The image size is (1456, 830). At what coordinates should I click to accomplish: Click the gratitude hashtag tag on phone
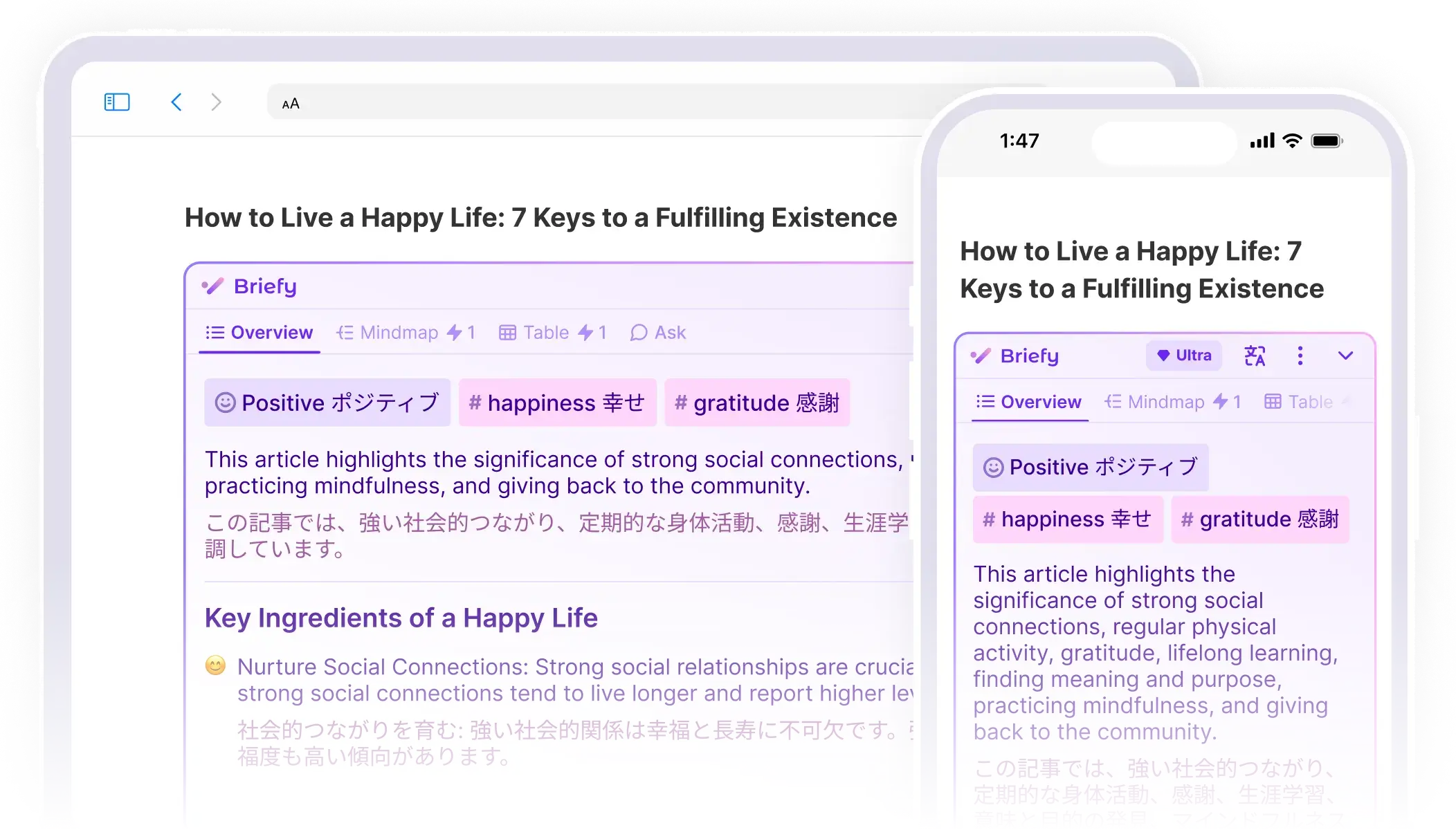[1259, 519]
